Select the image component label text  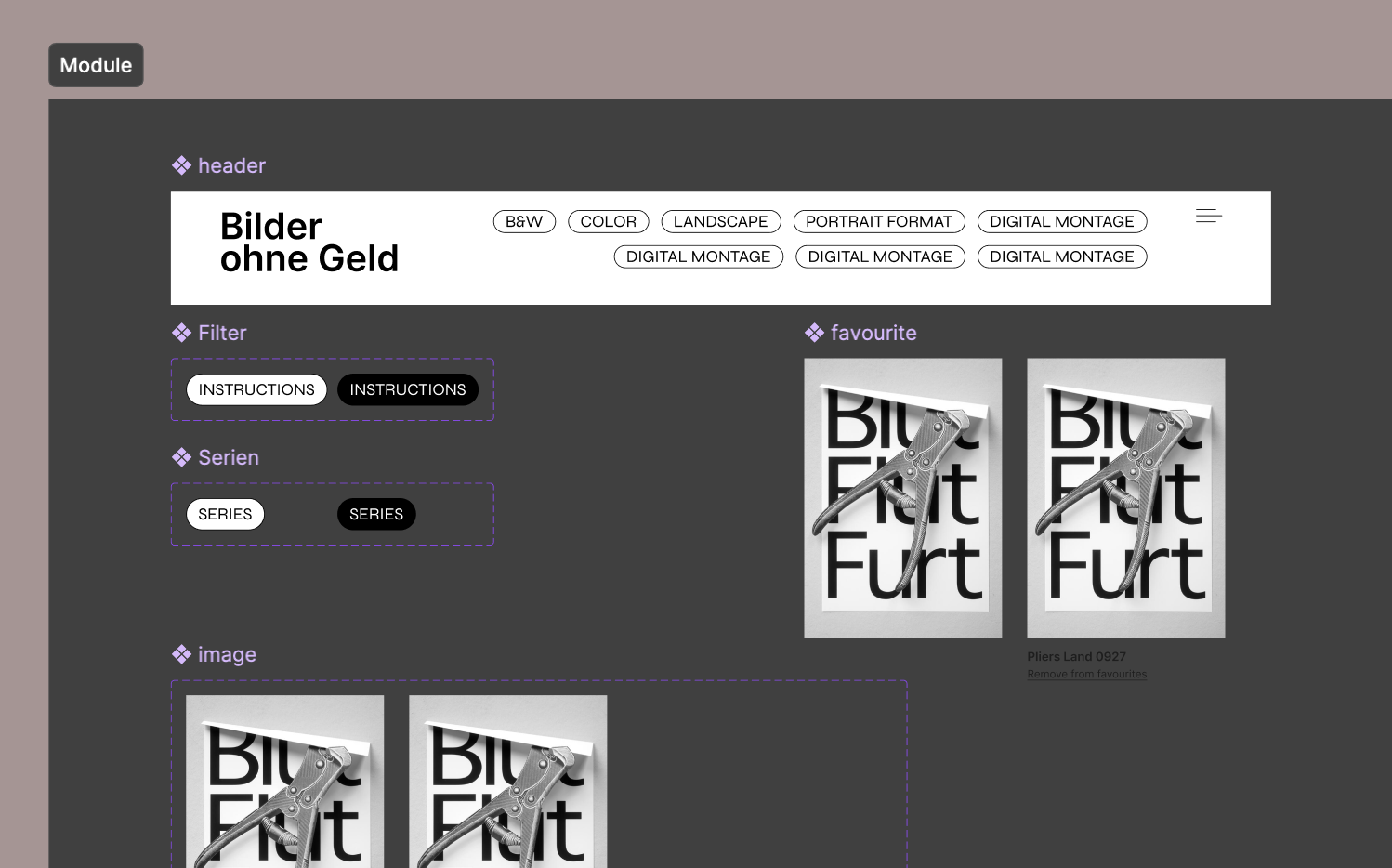[227, 654]
